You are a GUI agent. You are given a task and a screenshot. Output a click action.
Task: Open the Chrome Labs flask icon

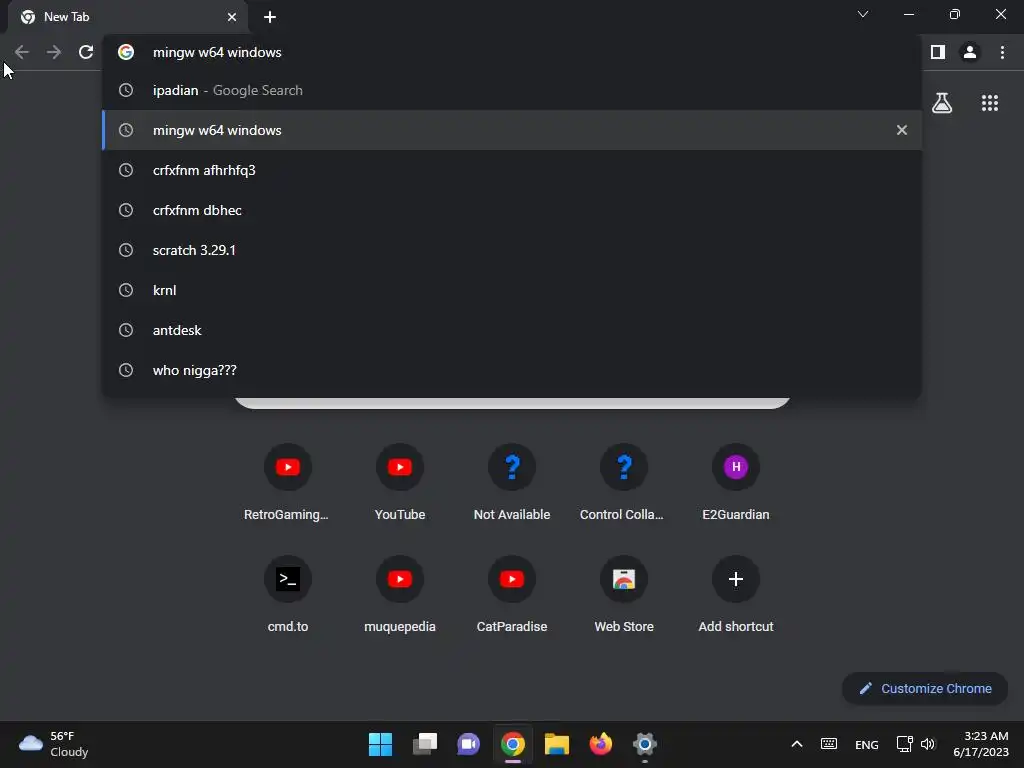(x=942, y=103)
